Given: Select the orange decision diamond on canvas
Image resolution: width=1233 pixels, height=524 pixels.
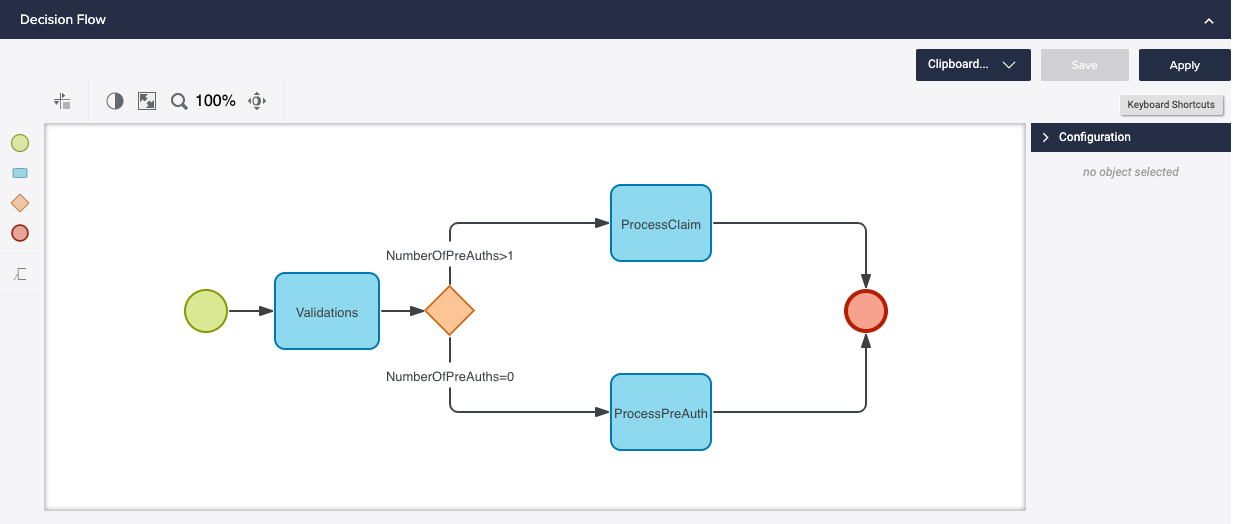Looking at the screenshot, I should (x=449, y=311).
